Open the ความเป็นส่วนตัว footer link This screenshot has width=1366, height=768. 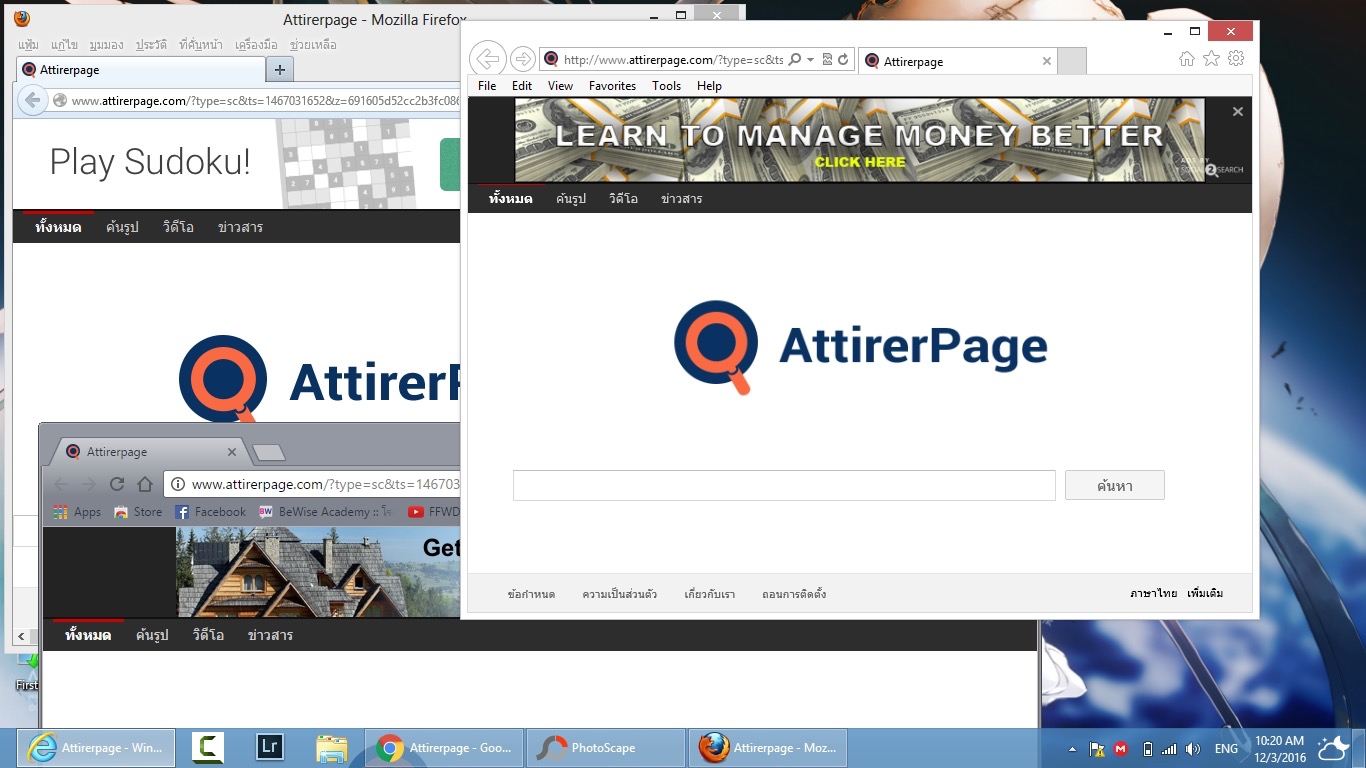point(620,594)
